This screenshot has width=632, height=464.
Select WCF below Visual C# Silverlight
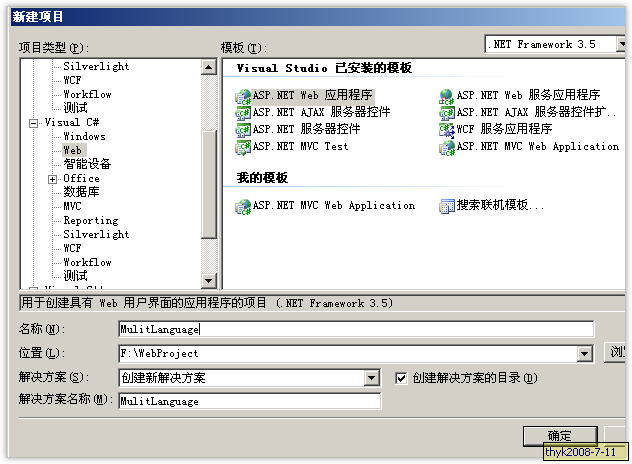(72, 248)
